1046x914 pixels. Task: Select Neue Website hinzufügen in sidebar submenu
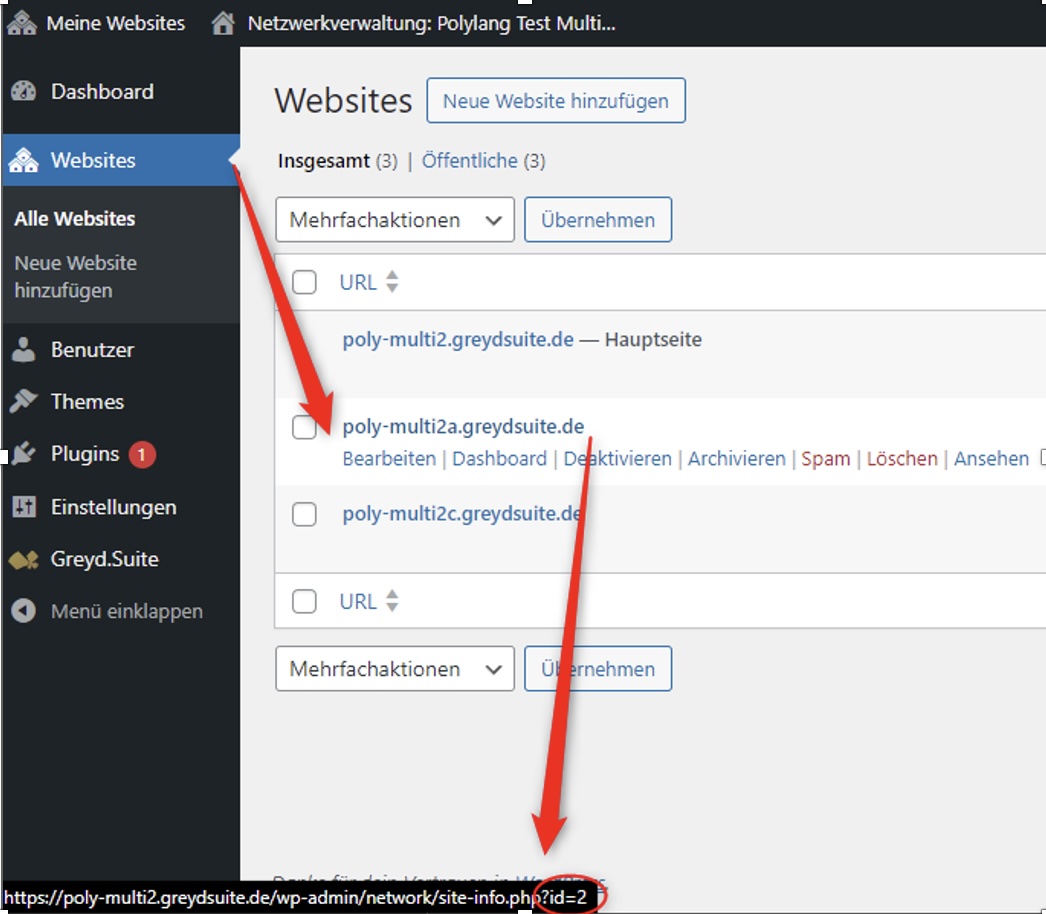tap(76, 277)
